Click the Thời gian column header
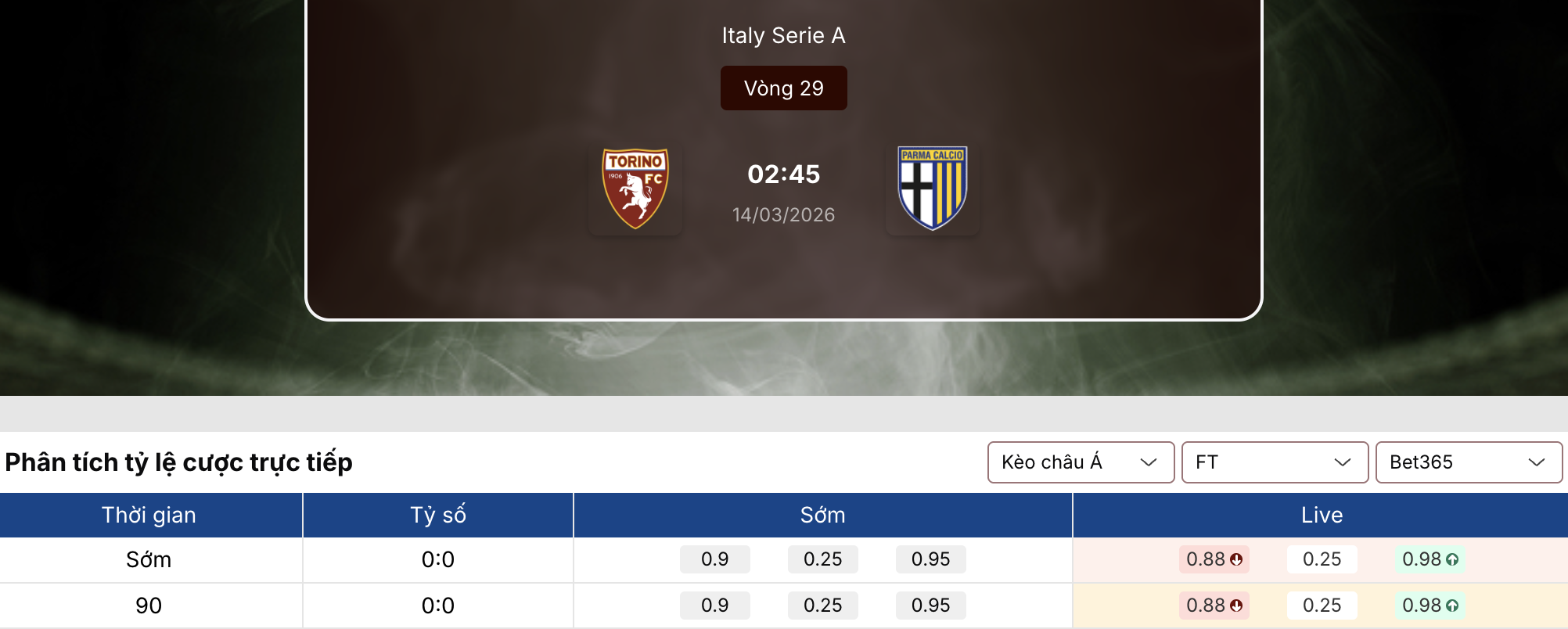Screen dimensions: 1568x629 coord(149,515)
